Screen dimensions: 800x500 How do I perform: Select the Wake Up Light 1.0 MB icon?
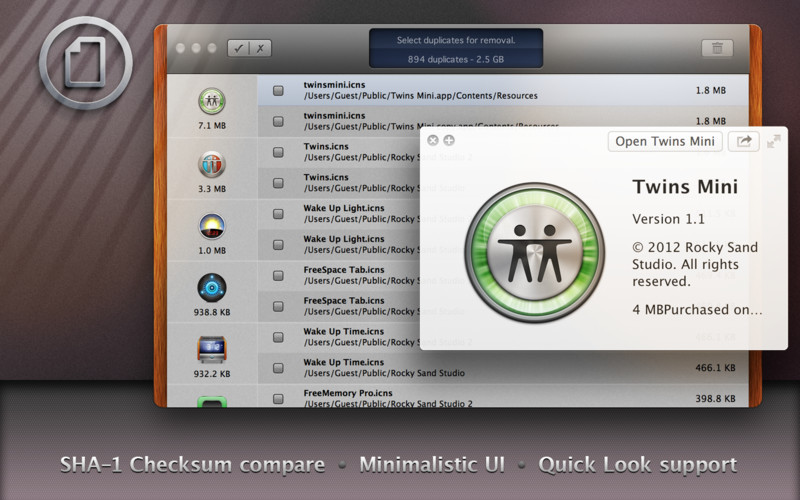[212, 226]
